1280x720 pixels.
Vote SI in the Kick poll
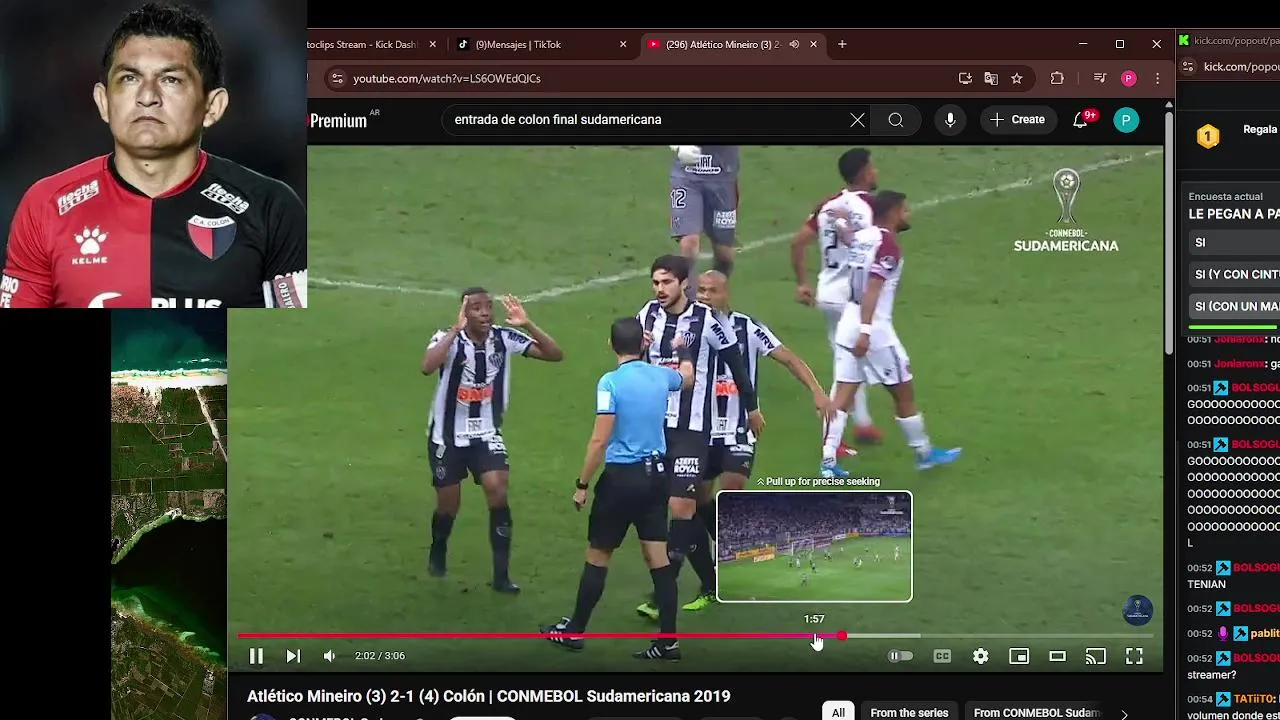1234,243
